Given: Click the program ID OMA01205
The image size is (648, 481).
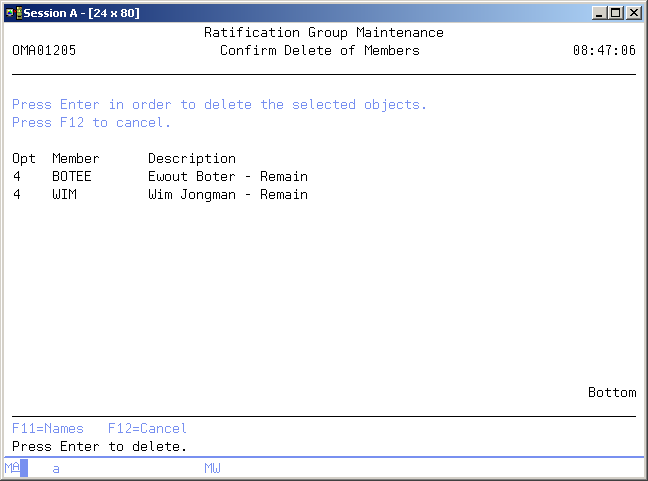Looking at the screenshot, I should pos(44,50).
